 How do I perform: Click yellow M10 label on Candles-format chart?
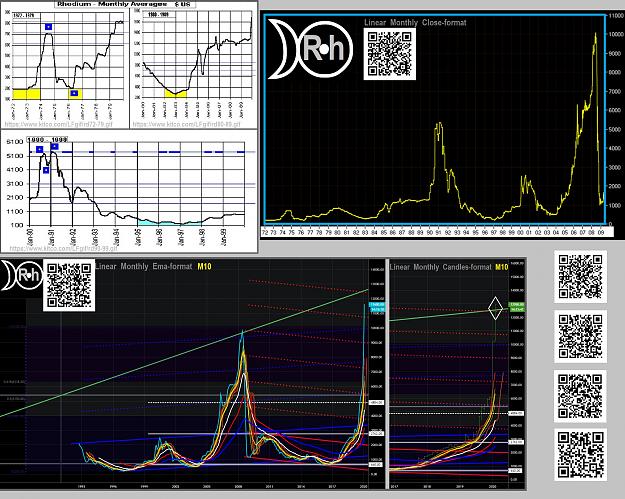pyautogui.click(x=502, y=267)
